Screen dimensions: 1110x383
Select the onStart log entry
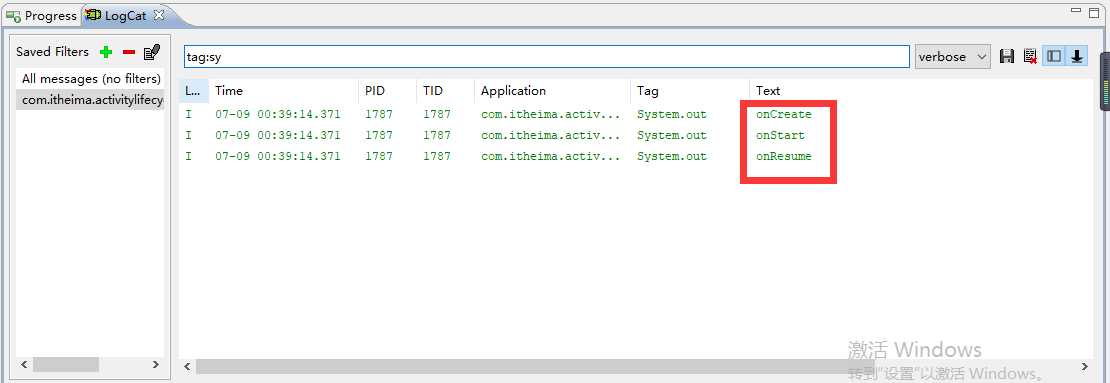[x=635, y=135]
